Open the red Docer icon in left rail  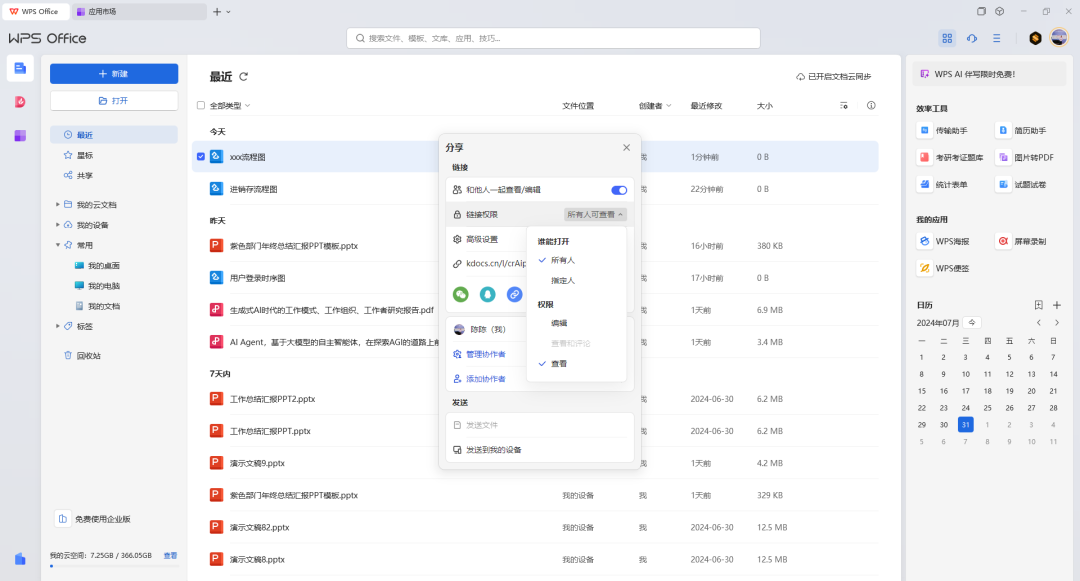pyautogui.click(x=20, y=102)
